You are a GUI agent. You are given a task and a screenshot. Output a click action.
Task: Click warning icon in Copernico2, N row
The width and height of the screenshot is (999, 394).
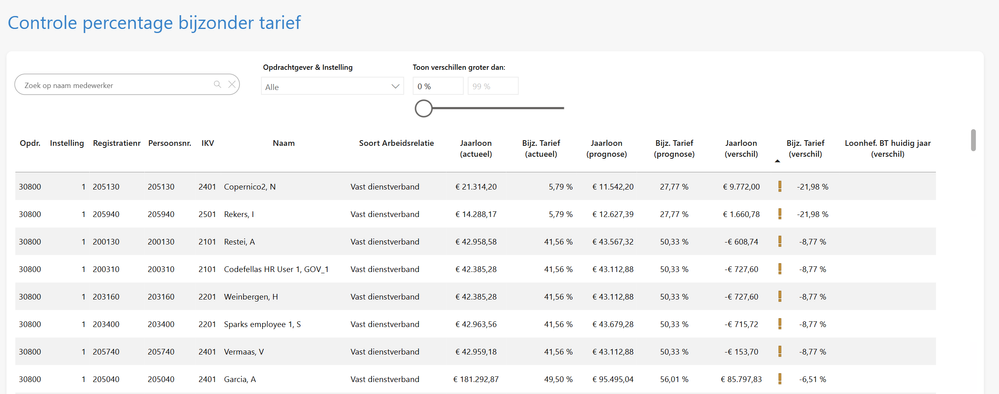[x=779, y=186]
